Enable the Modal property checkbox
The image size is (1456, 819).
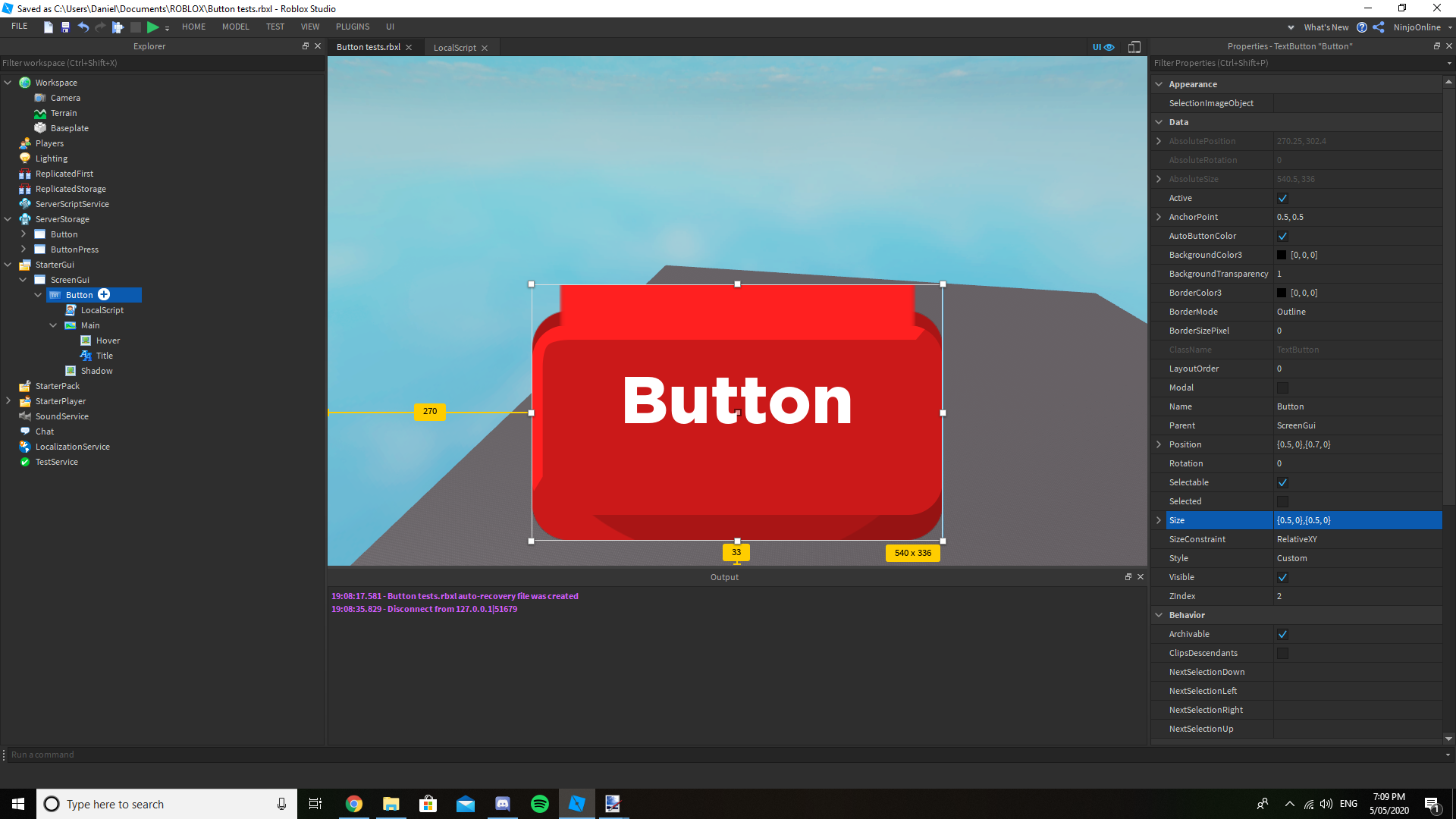coord(1282,388)
